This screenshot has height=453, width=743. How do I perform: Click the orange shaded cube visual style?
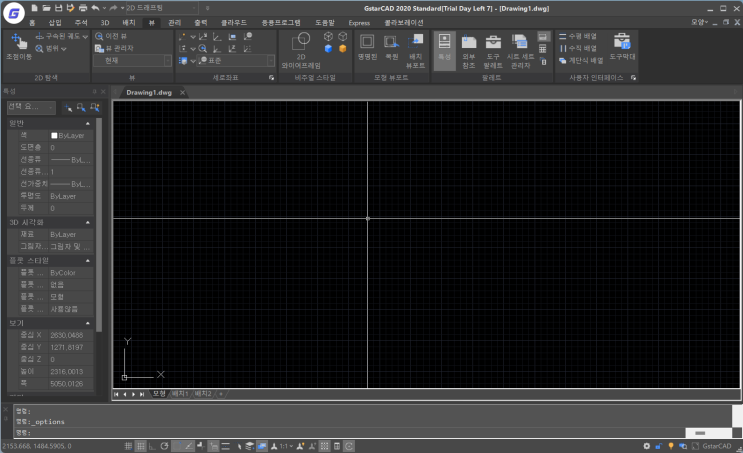pos(343,48)
